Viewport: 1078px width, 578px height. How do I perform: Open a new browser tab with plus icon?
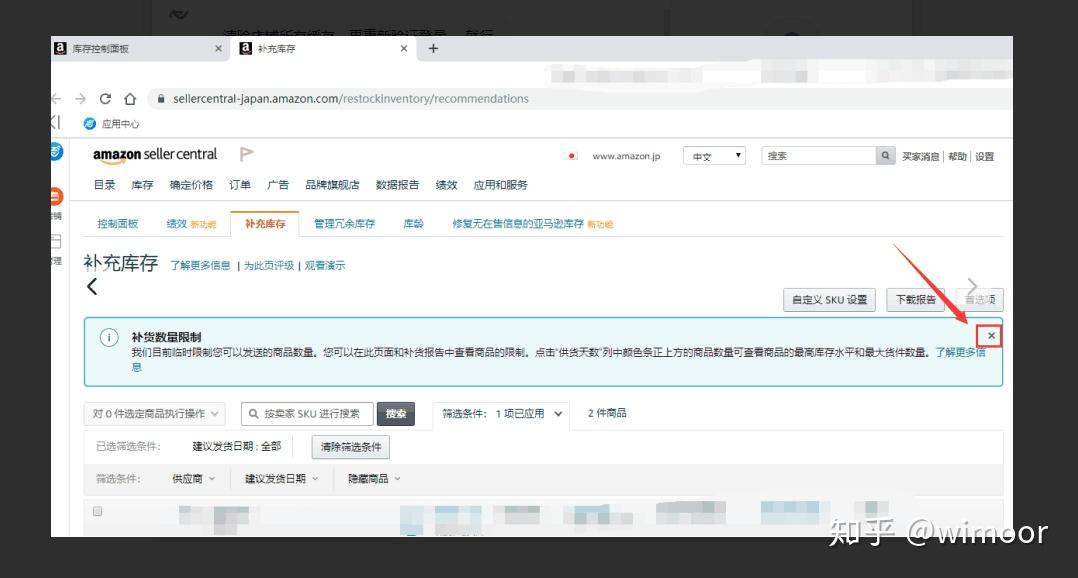click(x=433, y=48)
